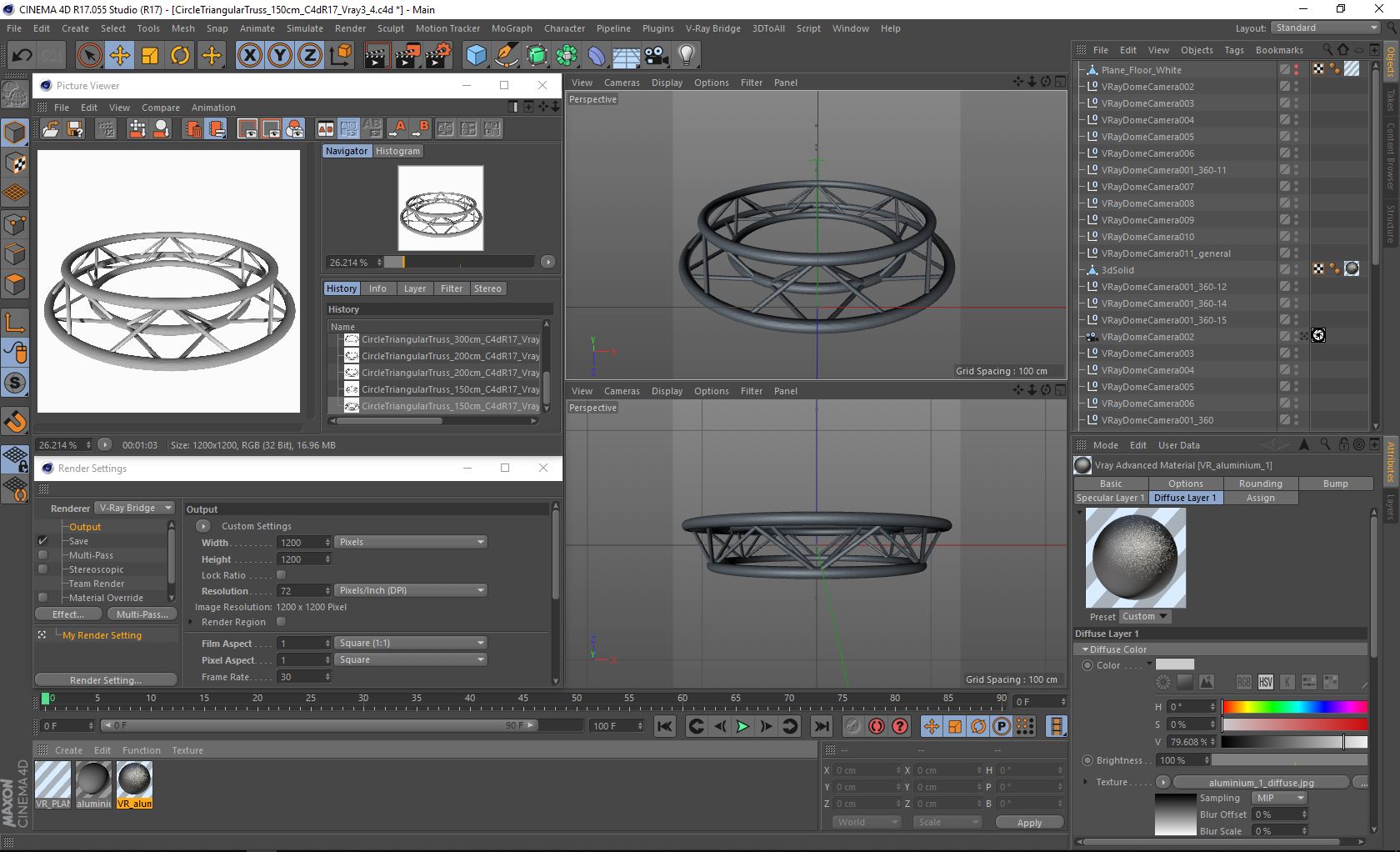Viewport: 1400px width, 852px height.
Task: Toggle the Render Region checkbox
Action: (281, 622)
